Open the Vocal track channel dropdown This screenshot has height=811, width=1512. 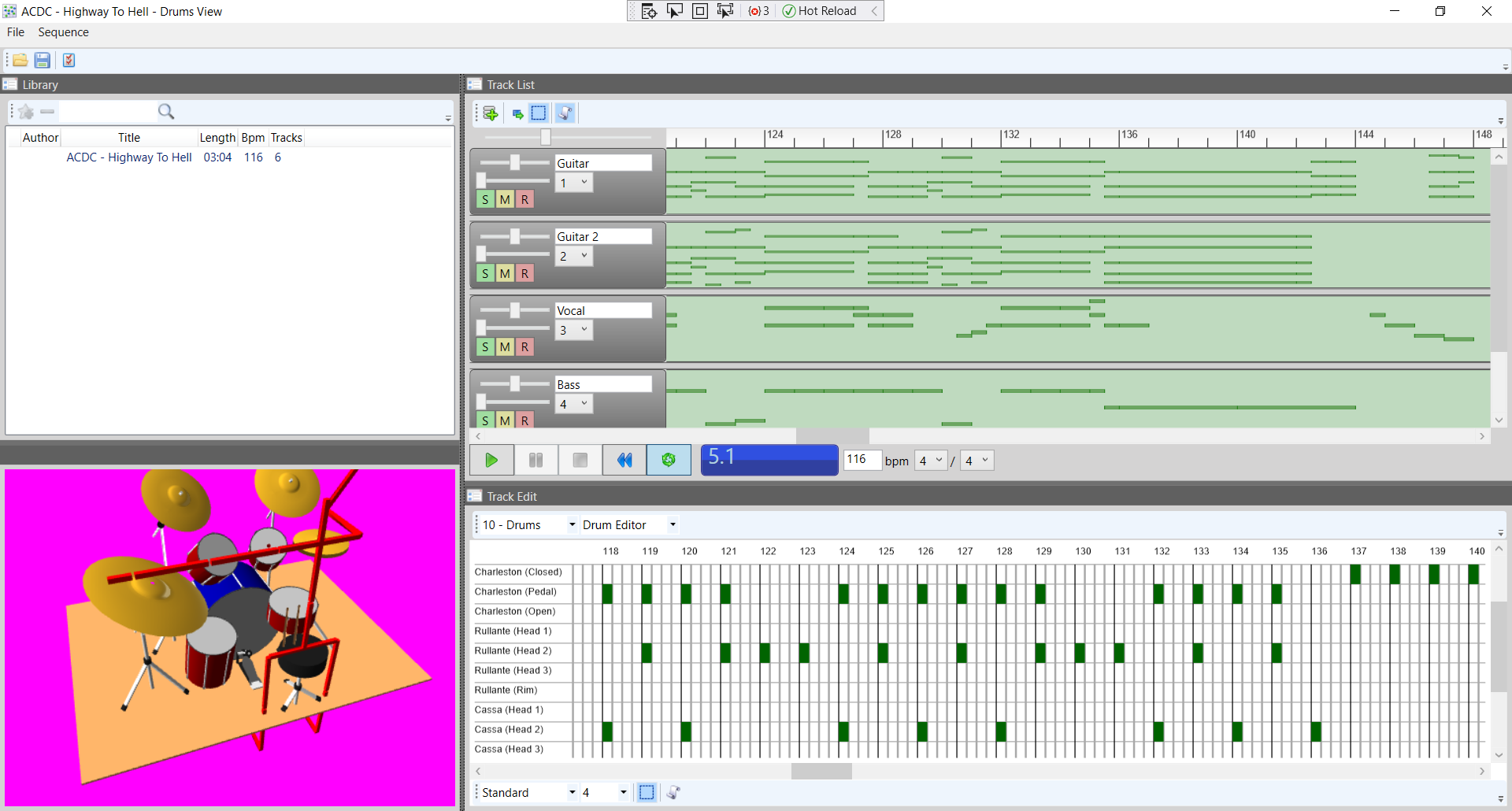click(x=574, y=330)
